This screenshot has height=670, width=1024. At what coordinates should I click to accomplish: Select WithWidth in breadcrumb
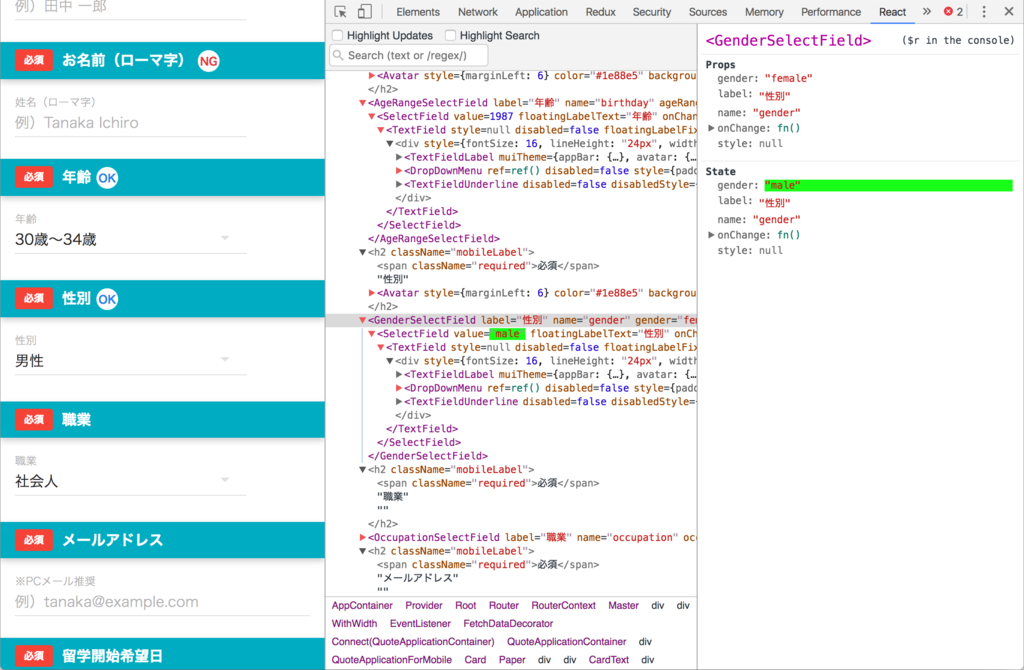tap(354, 624)
